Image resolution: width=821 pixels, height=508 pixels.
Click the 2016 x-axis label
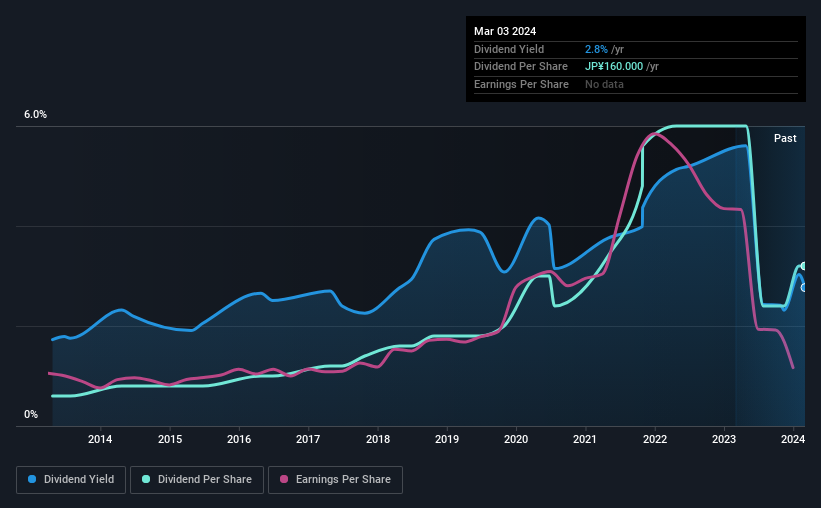(x=239, y=439)
